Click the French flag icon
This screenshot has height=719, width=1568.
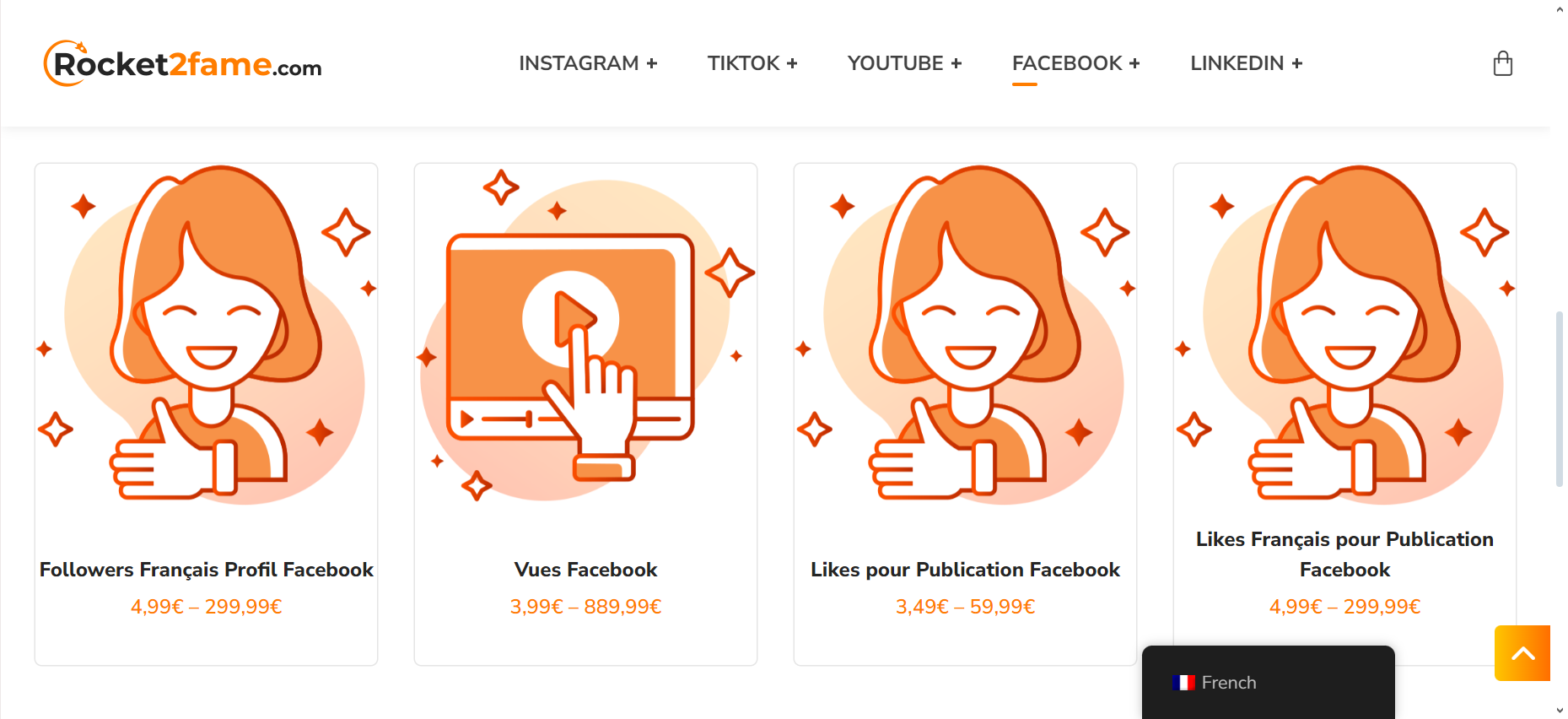pos(1183,683)
